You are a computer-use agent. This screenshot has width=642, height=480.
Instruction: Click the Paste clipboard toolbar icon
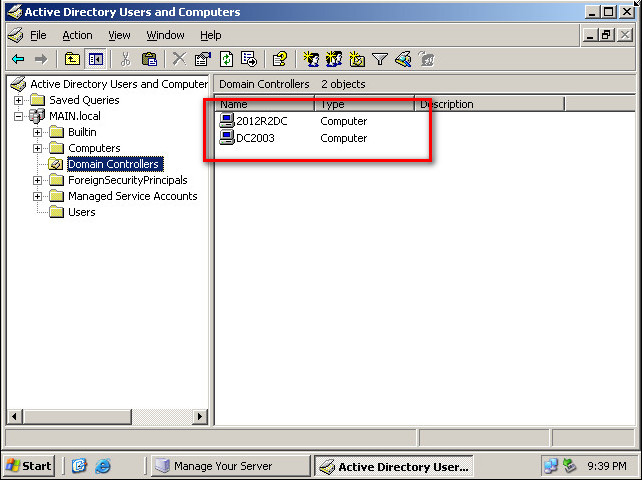(x=149, y=60)
